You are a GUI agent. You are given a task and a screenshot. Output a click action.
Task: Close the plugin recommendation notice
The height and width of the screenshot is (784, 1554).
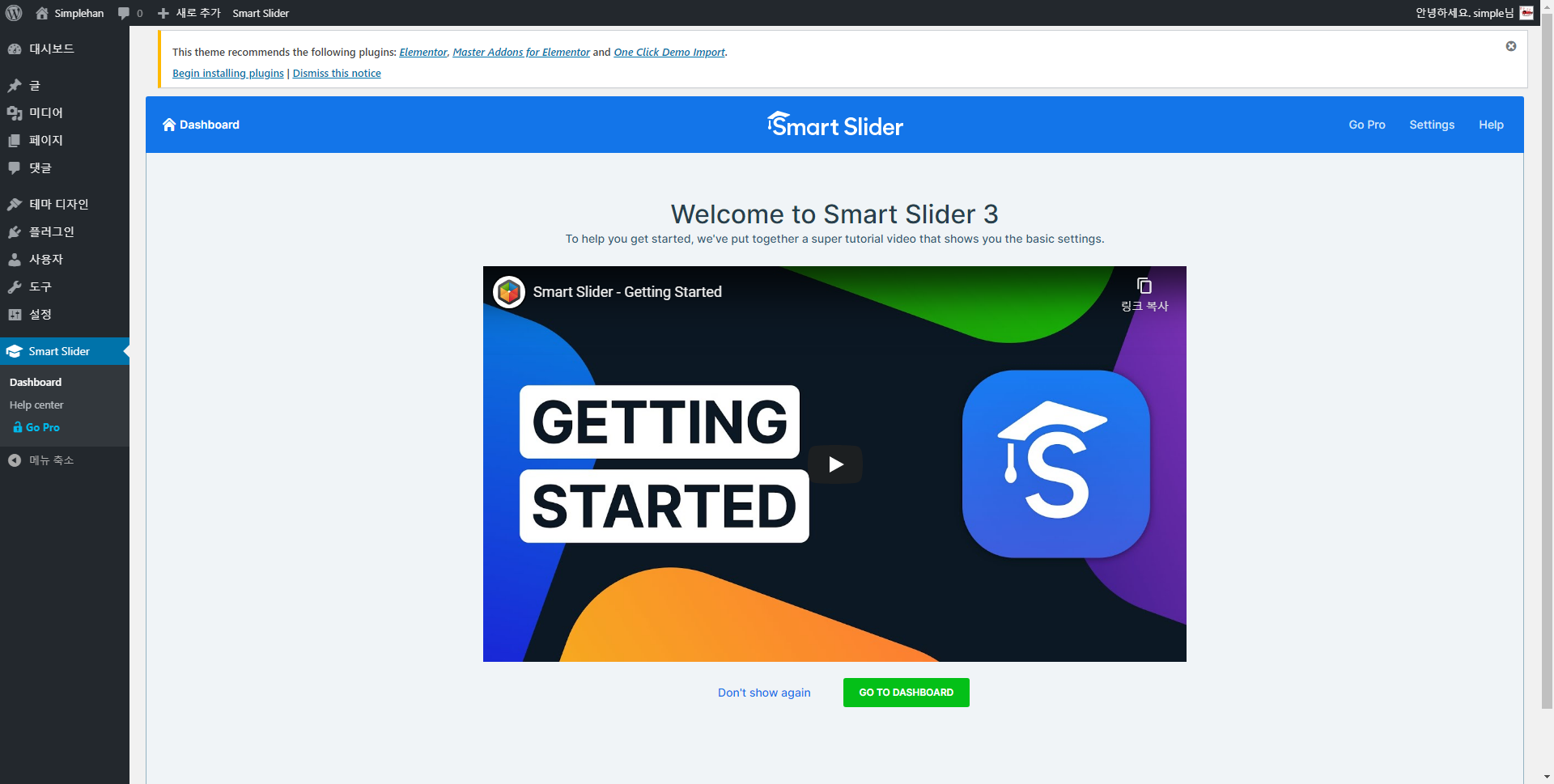point(1511,46)
